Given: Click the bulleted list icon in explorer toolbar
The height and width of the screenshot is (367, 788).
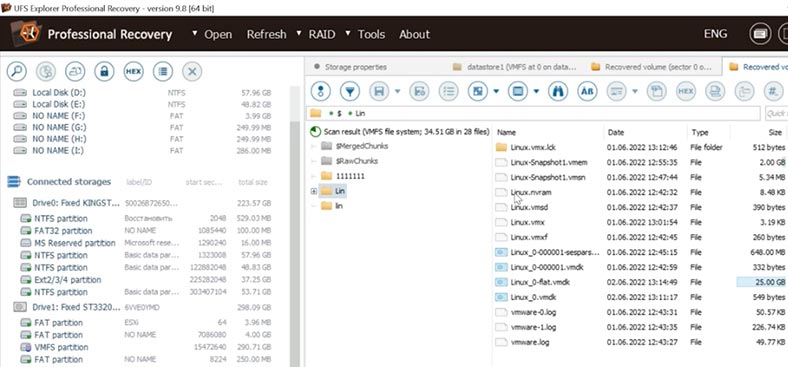Looking at the screenshot, I should pyautogui.click(x=448, y=91).
